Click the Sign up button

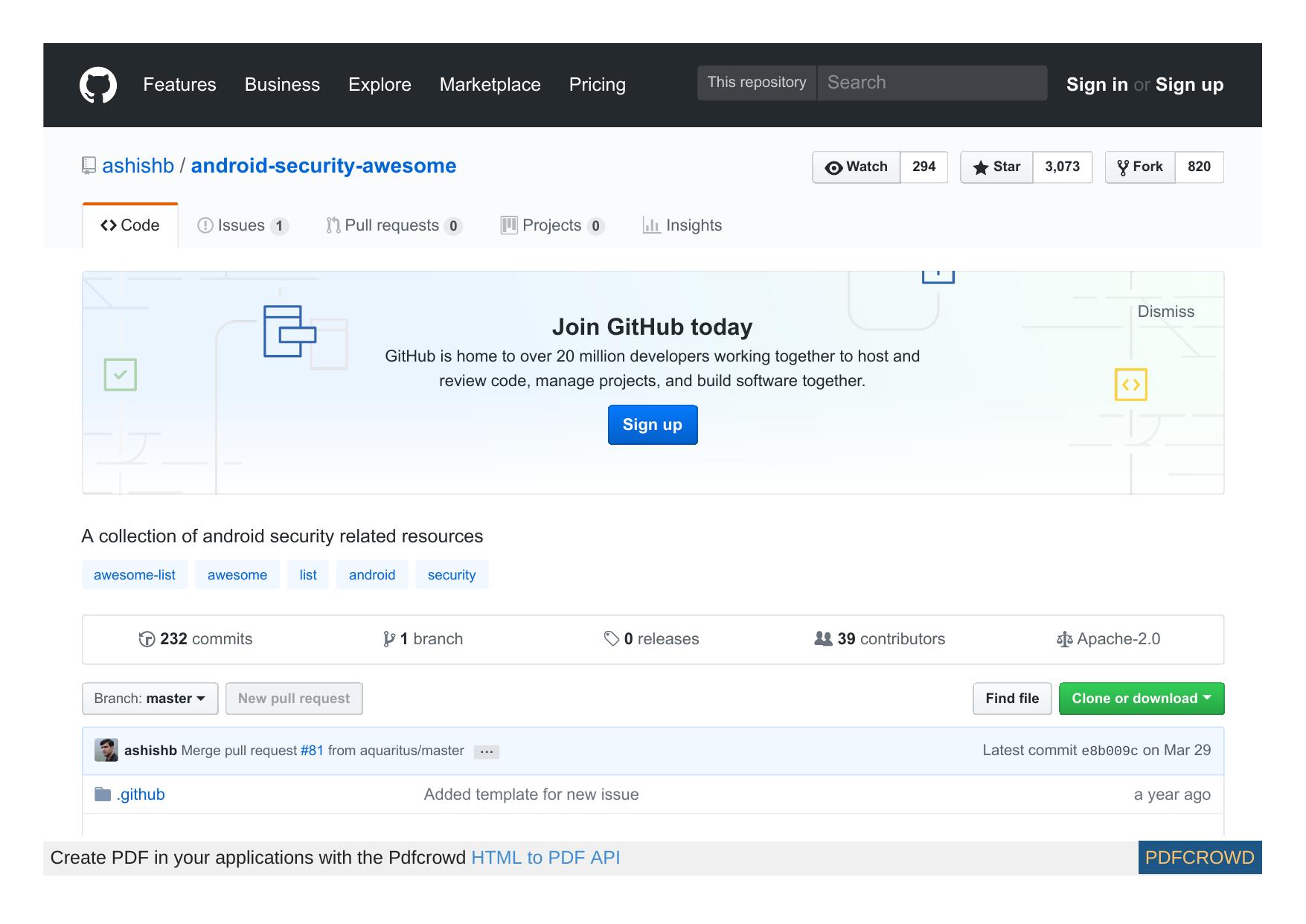click(652, 424)
